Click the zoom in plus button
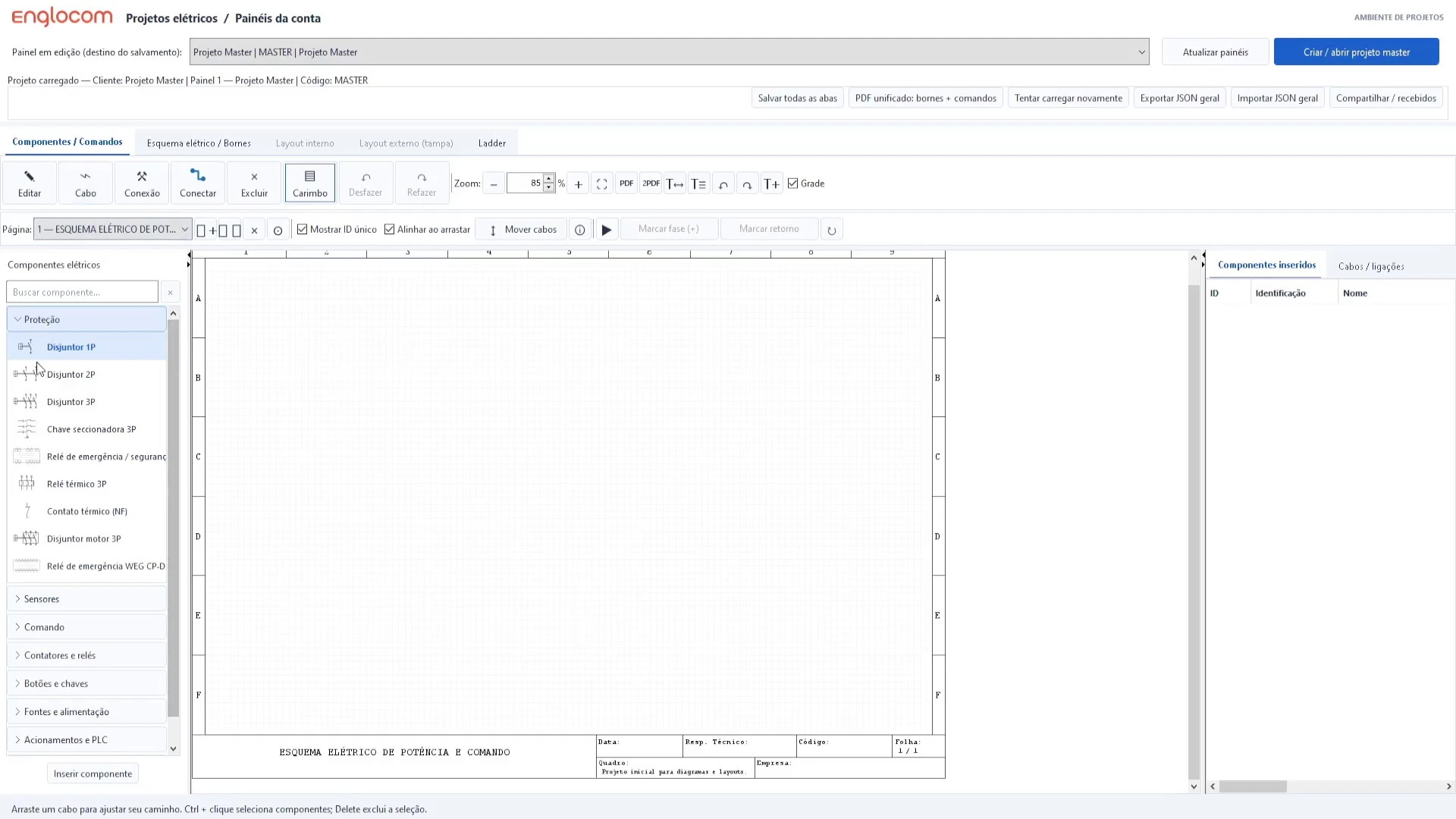Screen dimensions: 1456x819 579,184
